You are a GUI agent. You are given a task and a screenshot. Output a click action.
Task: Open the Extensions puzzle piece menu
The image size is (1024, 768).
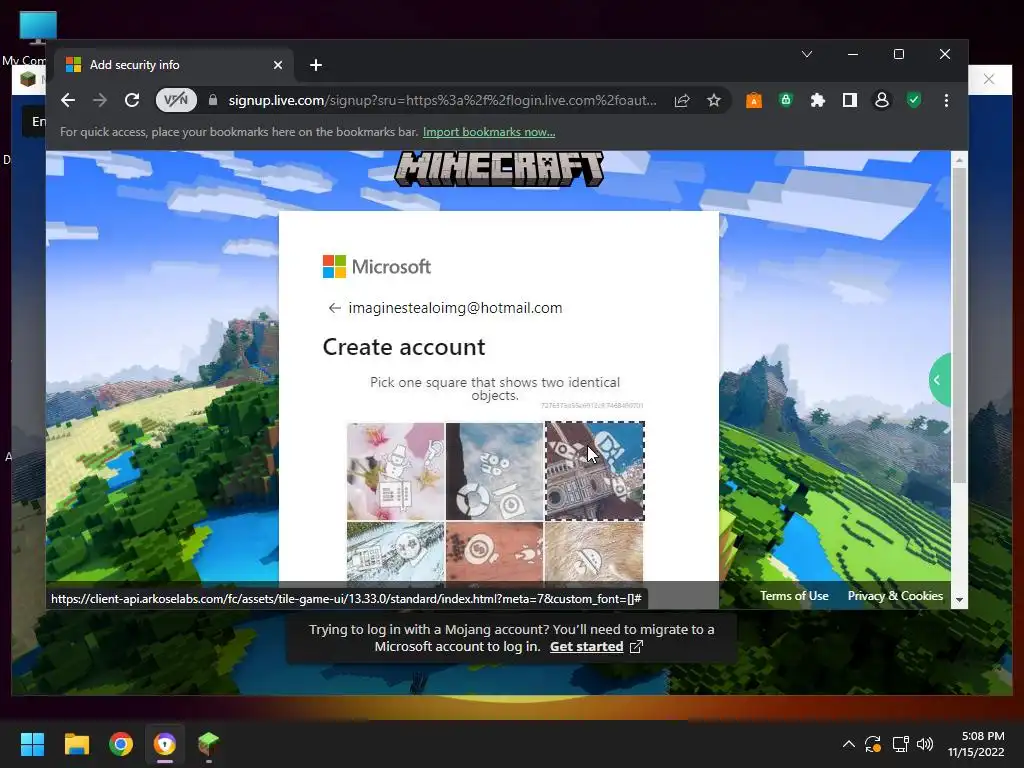[x=818, y=101]
